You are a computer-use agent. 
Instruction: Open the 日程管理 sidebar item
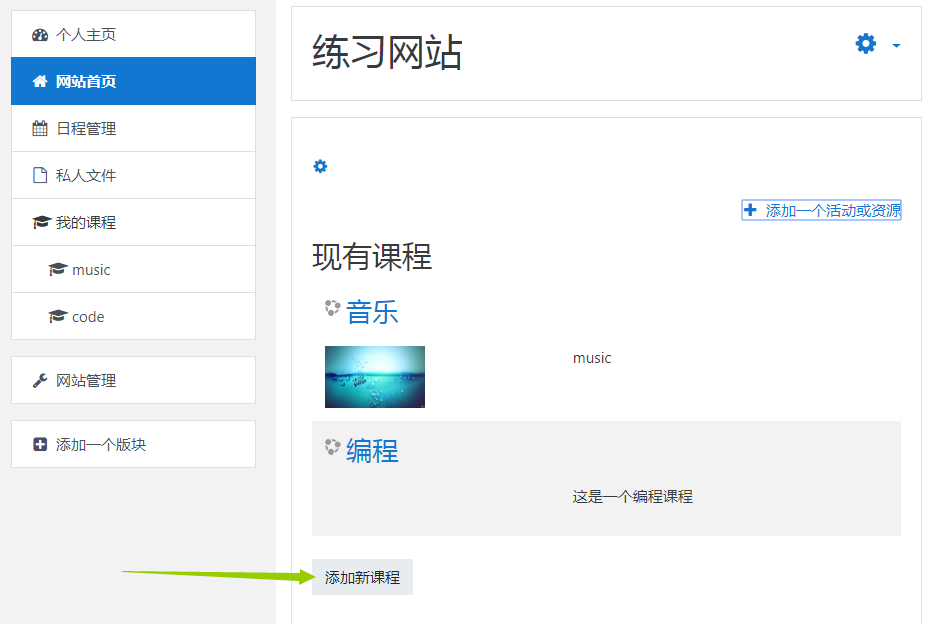[x=86, y=129]
